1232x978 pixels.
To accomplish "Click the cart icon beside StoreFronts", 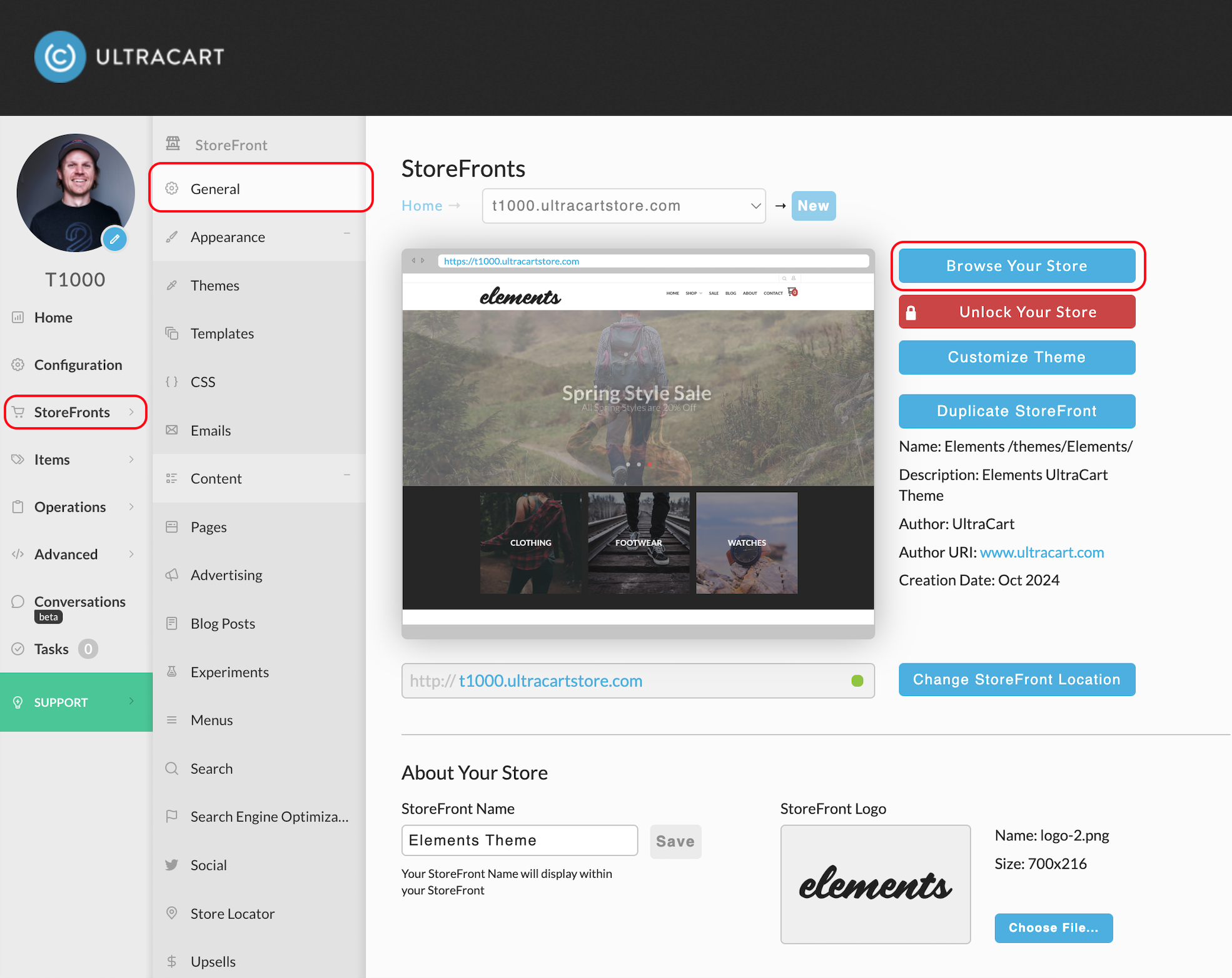I will pos(18,411).
